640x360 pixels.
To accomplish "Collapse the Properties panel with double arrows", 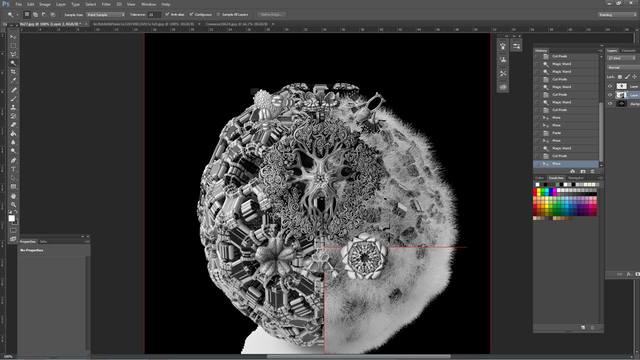I will (x=83, y=236).
